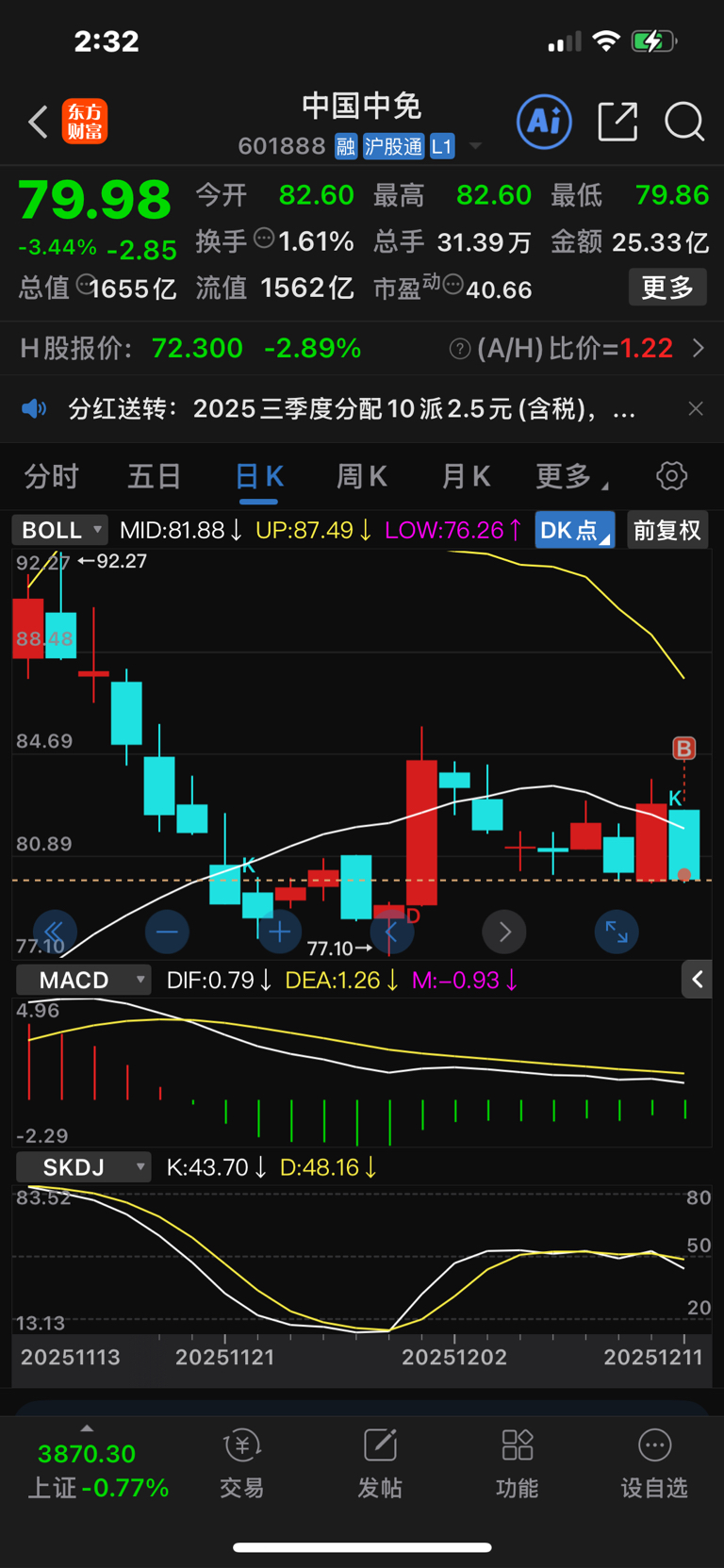Image resolution: width=724 pixels, height=1568 pixels.
Task: Tap the share export icon
Action: (617, 122)
